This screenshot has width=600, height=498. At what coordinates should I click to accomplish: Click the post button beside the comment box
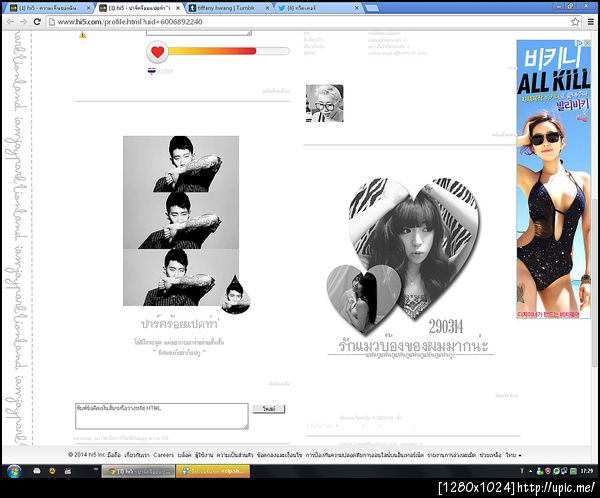[x=269, y=409]
